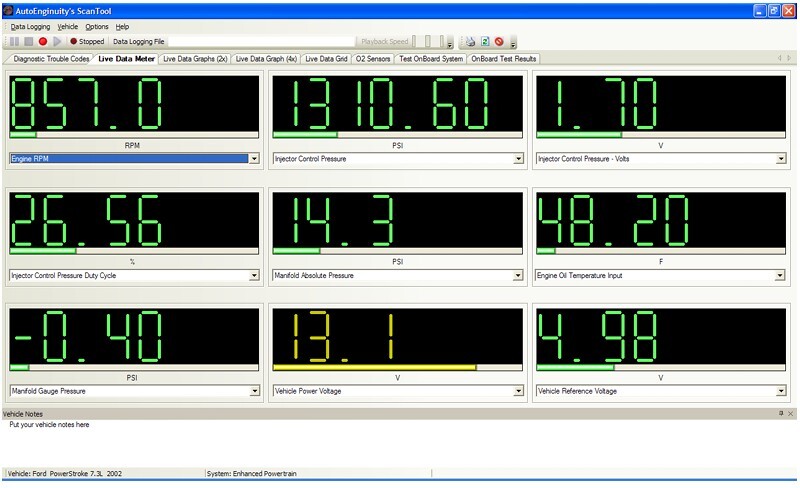Open the Injector Control Pressure Duty Cycle dropdown
Image resolution: width=800 pixels, height=488 pixels.
(x=255, y=275)
